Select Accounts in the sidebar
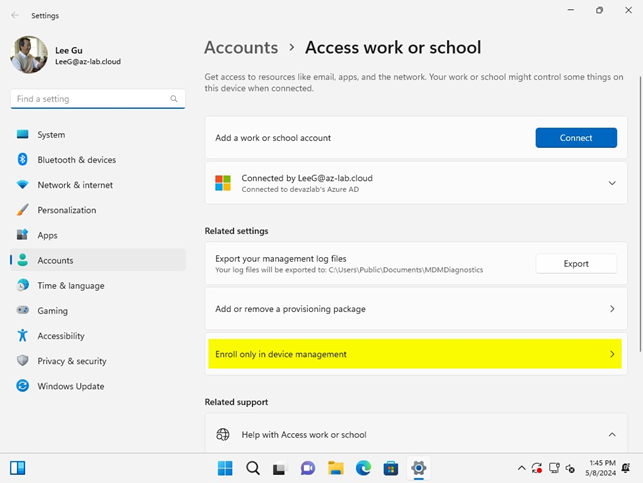The width and height of the screenshot is (643, 483). (x=98, y=260)
